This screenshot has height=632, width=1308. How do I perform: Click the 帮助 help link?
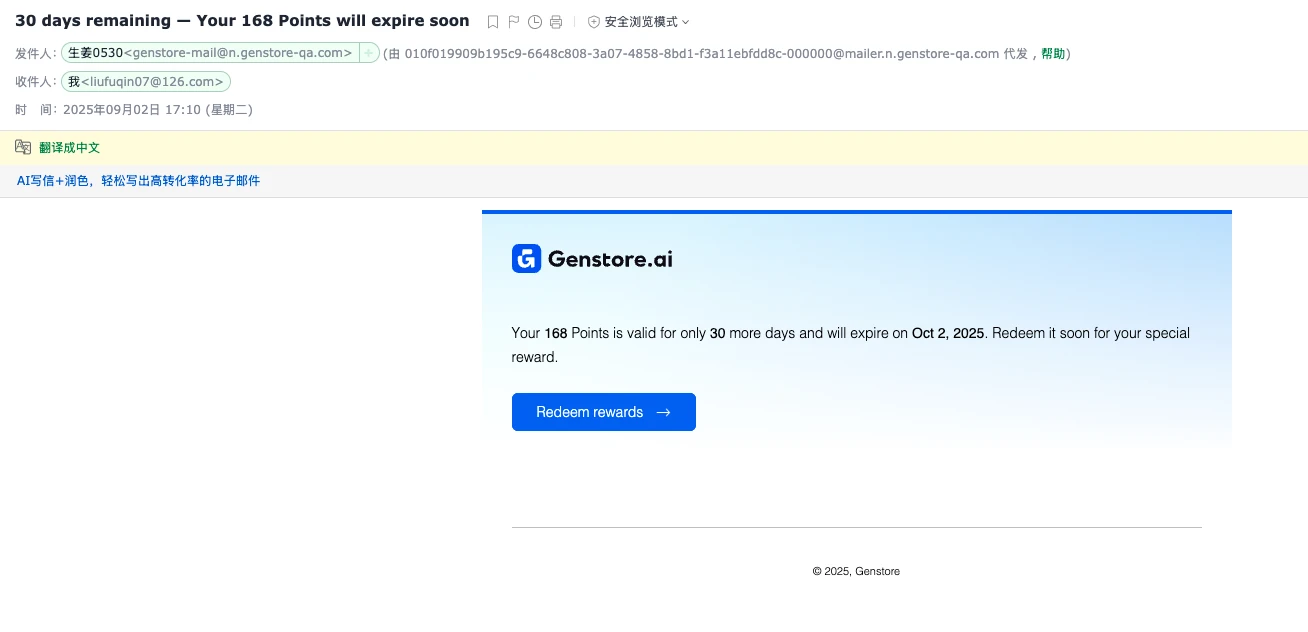[x=1053, y=54]
